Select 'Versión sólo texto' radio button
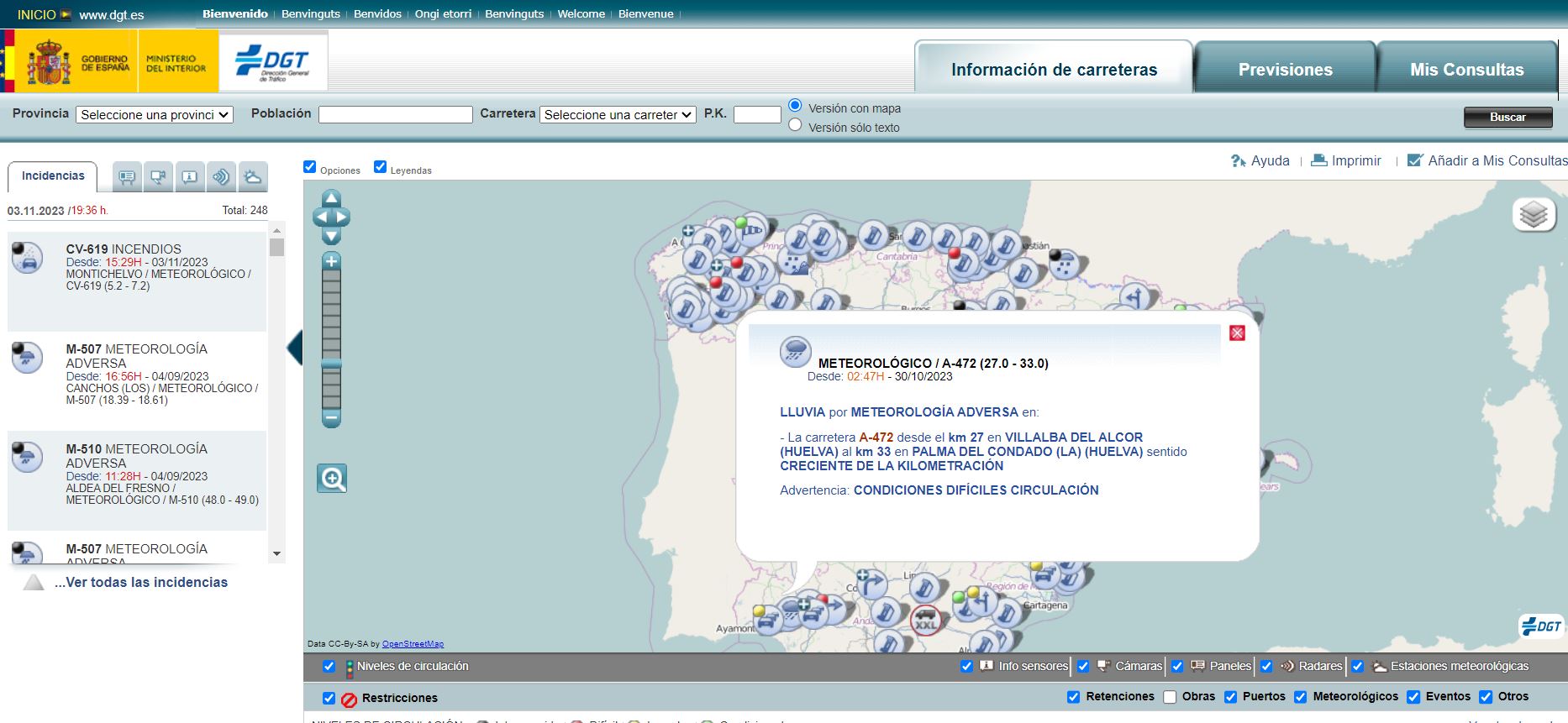Viewport: 1568px width, 723px height. pyautogui.click(x=795, y=125)
